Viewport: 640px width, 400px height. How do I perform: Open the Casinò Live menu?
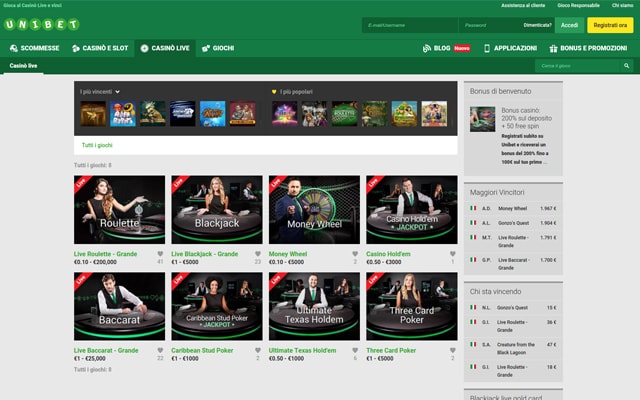(x=165, y=48)
